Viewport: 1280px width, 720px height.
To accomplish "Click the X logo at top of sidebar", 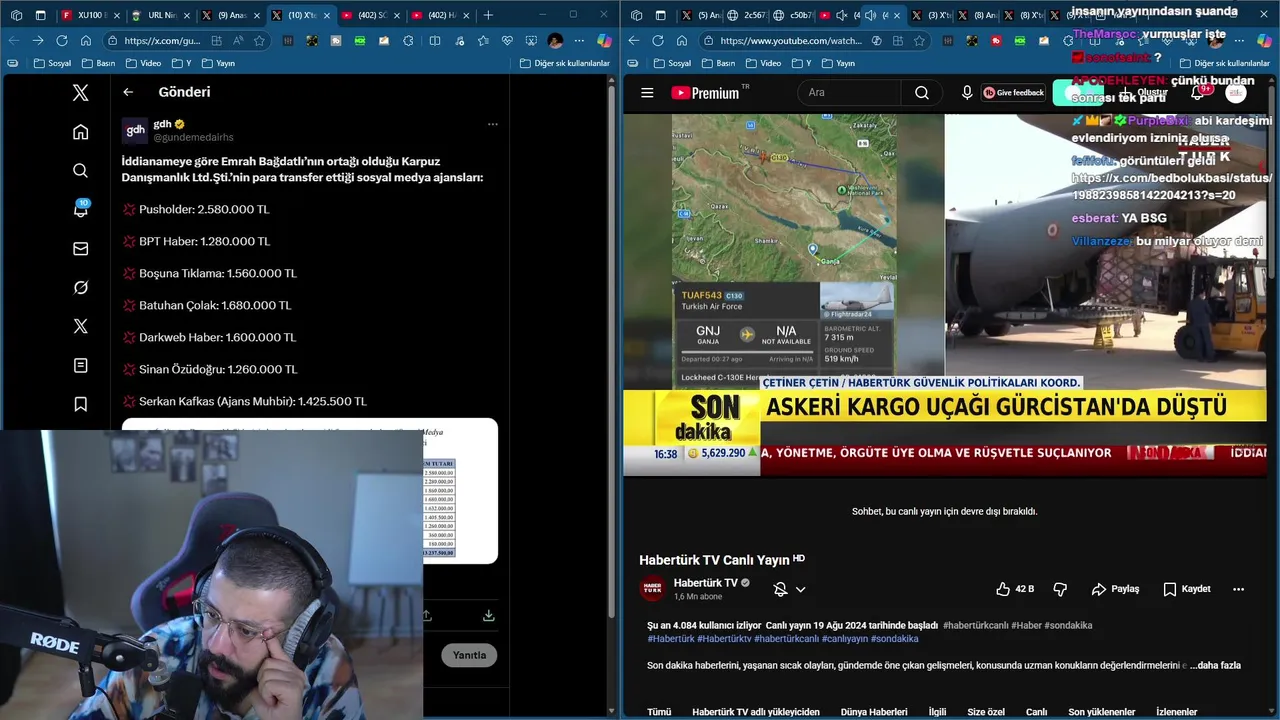I will point(81,93).
